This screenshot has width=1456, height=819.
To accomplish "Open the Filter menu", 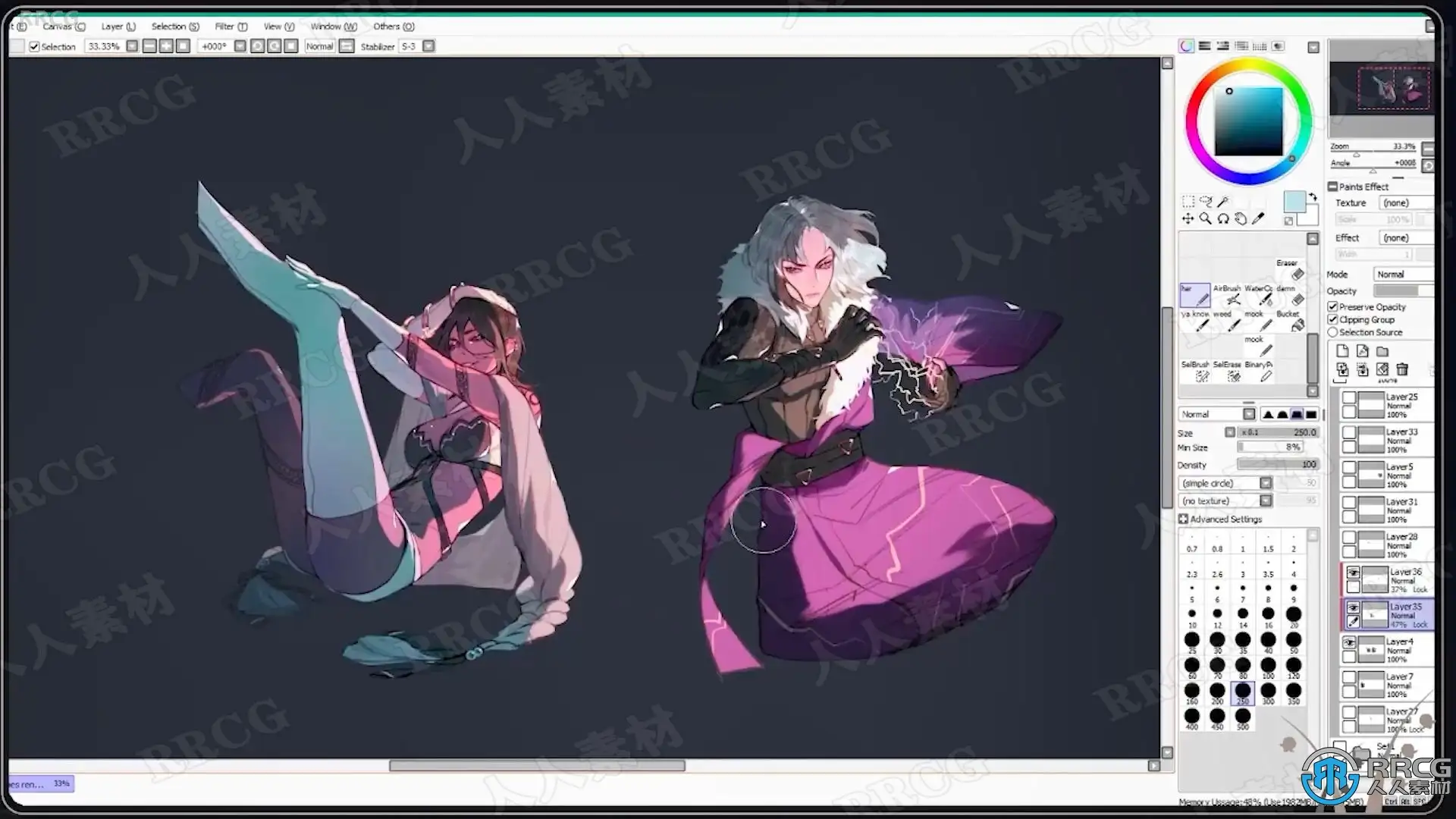I will [230, 27].
